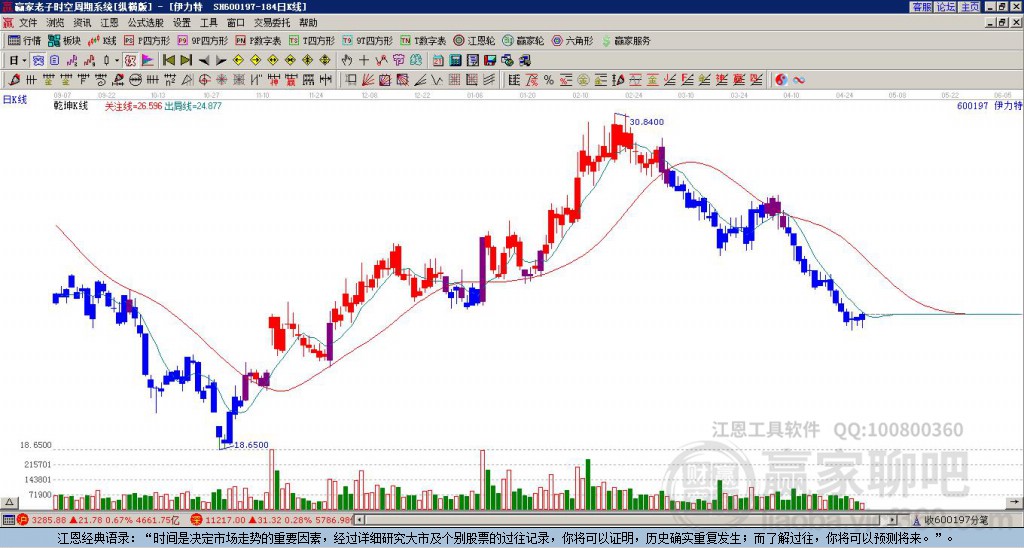Click the bottom-left up triangle button
Viewport: 1024px width, 548px height.
9,502
